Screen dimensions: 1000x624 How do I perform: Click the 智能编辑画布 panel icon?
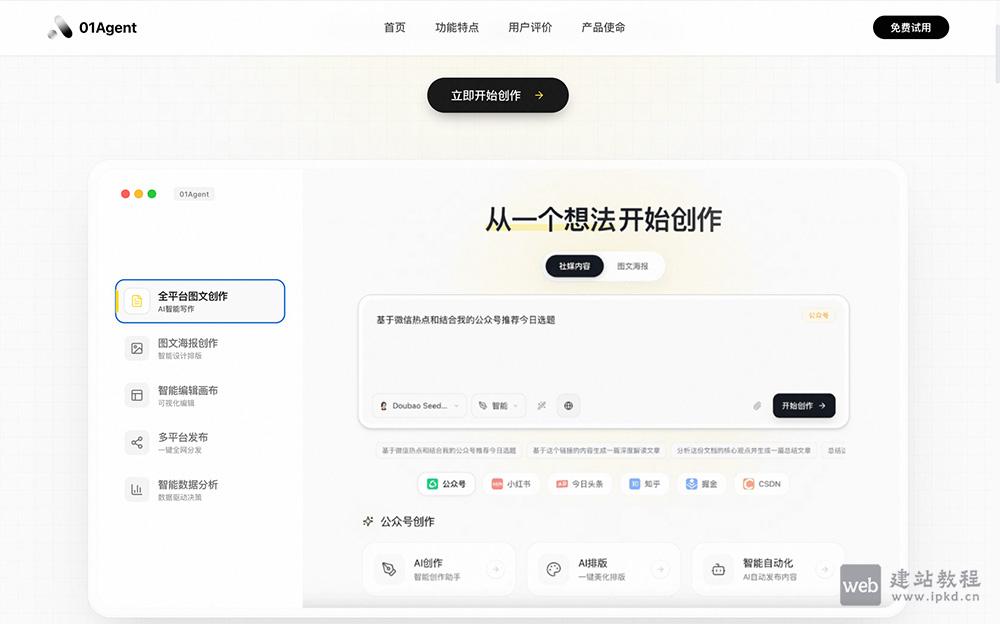[x=136, y=395]
